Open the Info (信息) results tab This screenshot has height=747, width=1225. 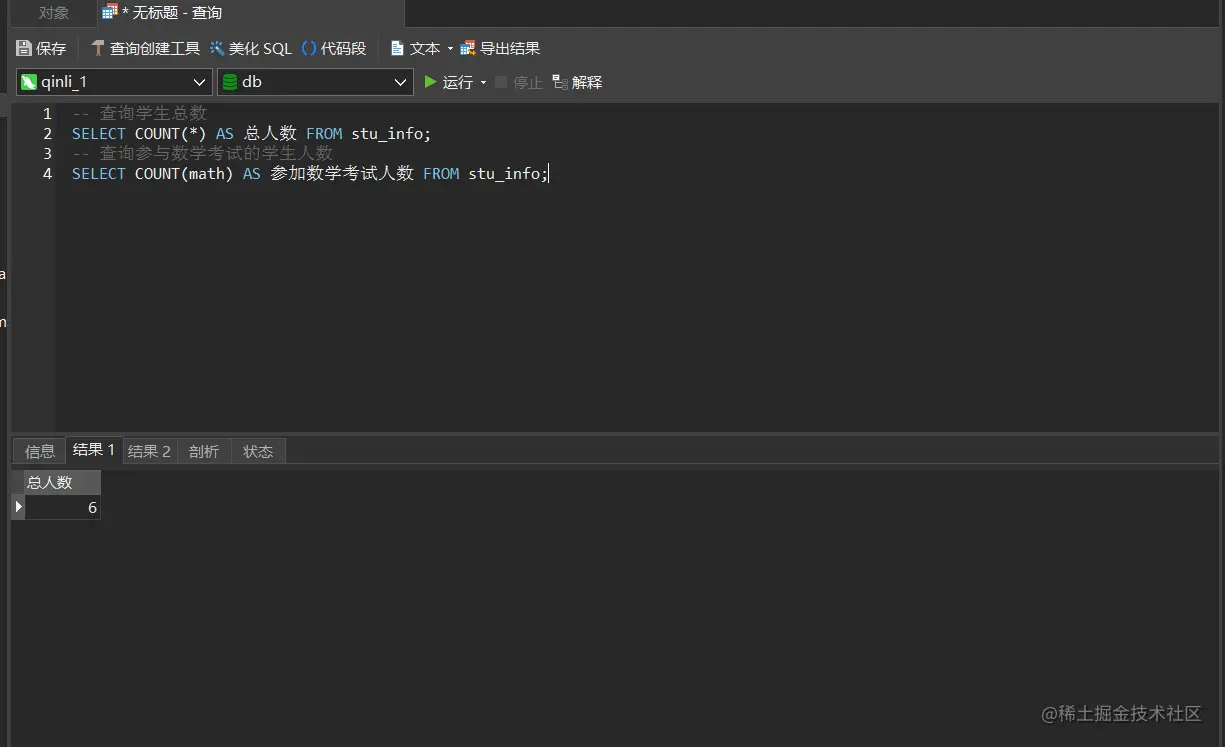tap(40, 451)
